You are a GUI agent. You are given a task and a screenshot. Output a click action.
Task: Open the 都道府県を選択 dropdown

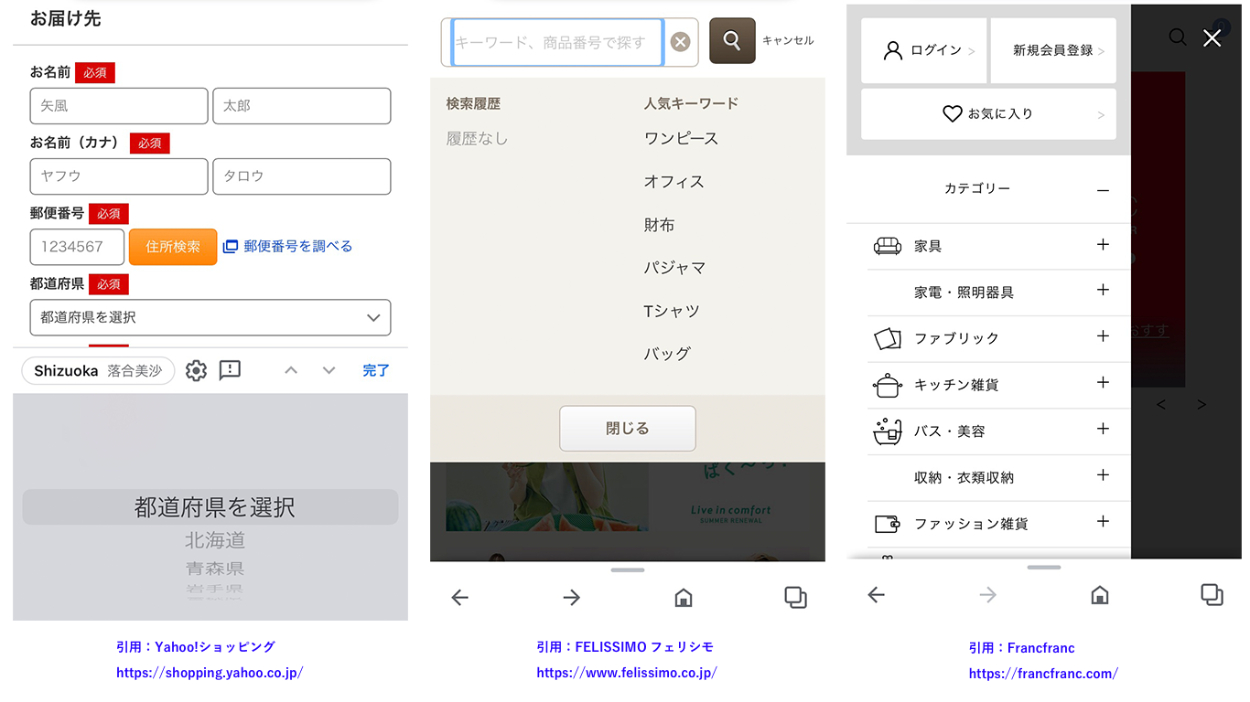click(210, 317)
